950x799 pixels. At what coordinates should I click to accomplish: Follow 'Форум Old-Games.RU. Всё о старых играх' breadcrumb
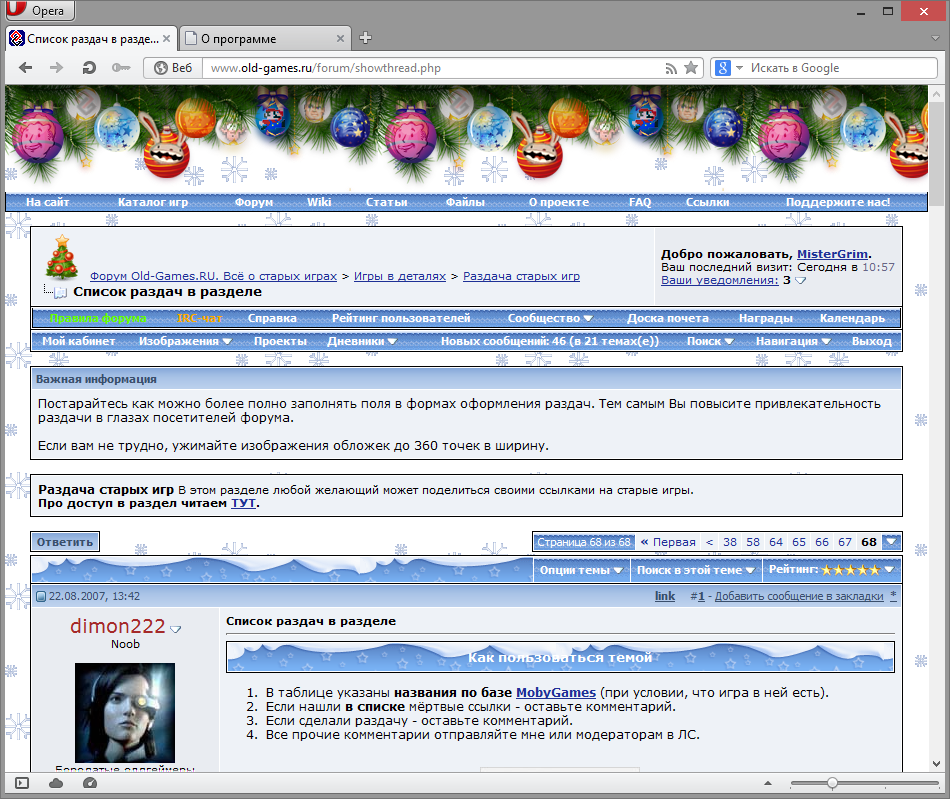(213, 276)
